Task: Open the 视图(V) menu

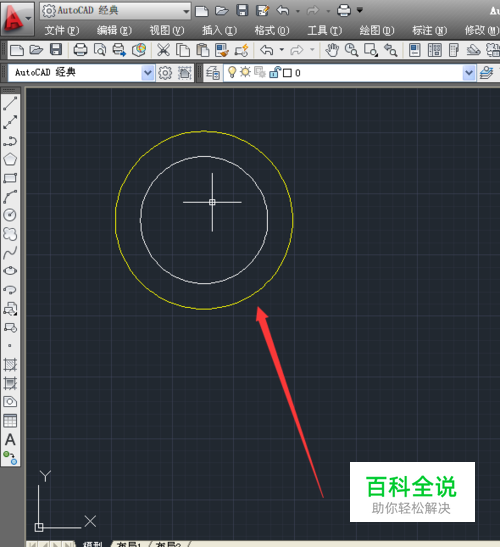Action: pyautogui.click(x=167, y=31)
